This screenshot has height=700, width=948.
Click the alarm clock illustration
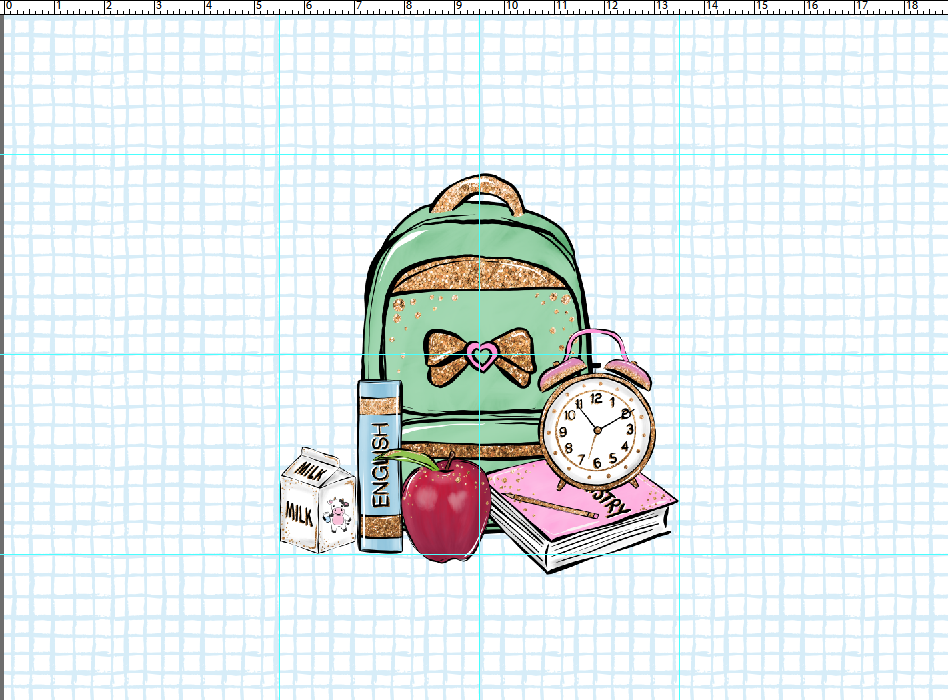coord(595,430)
